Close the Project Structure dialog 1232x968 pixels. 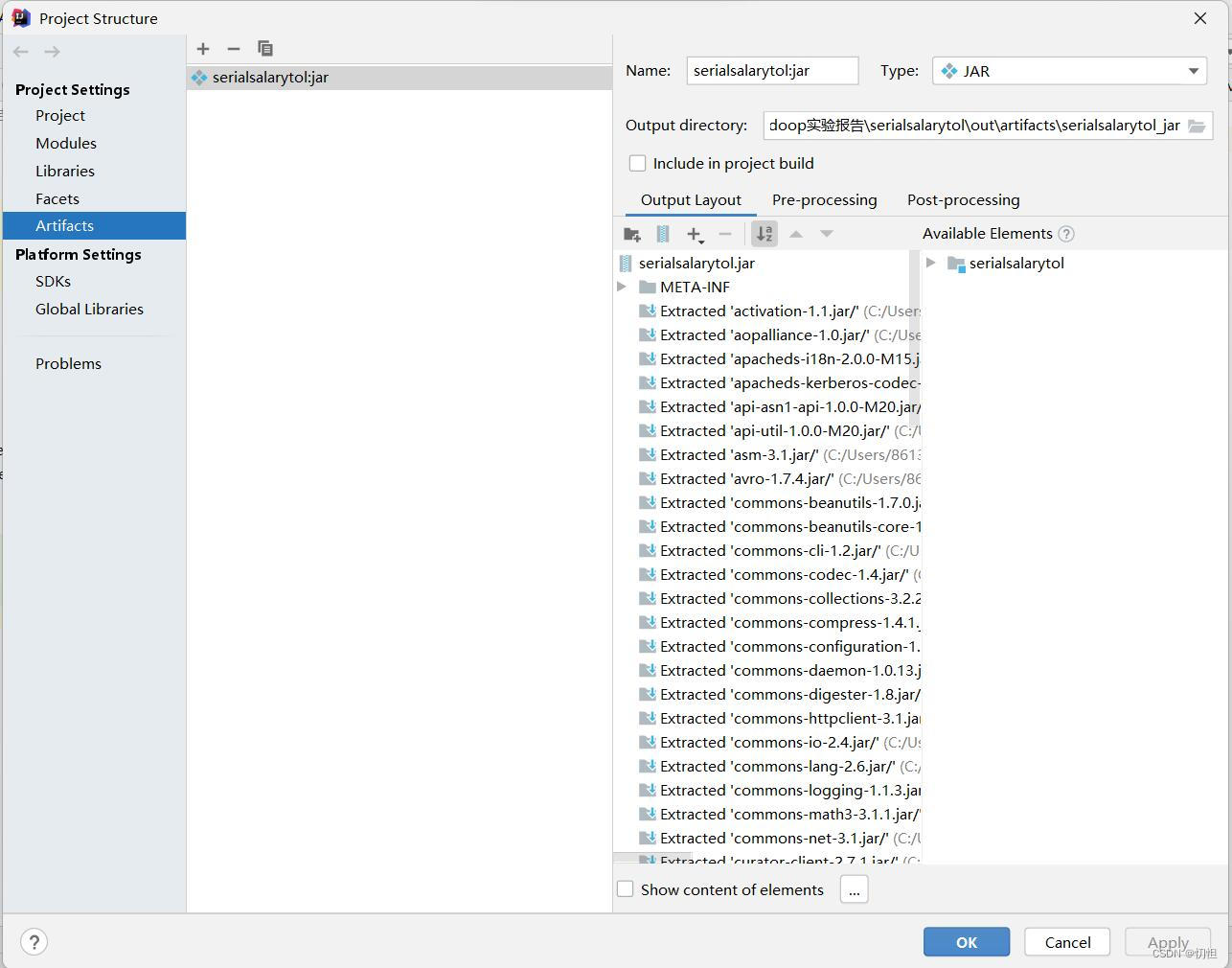(x=1200, y=18)
